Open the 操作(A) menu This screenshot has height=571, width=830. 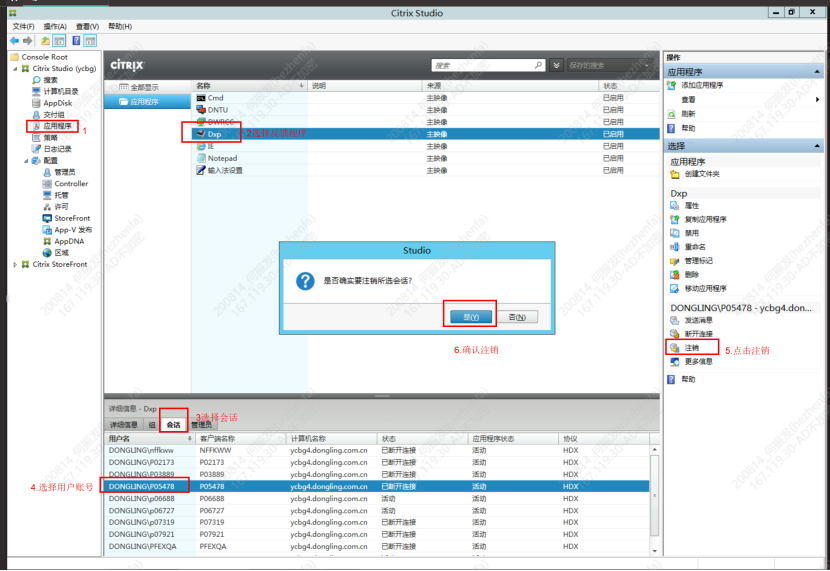[x=56, y=26]
